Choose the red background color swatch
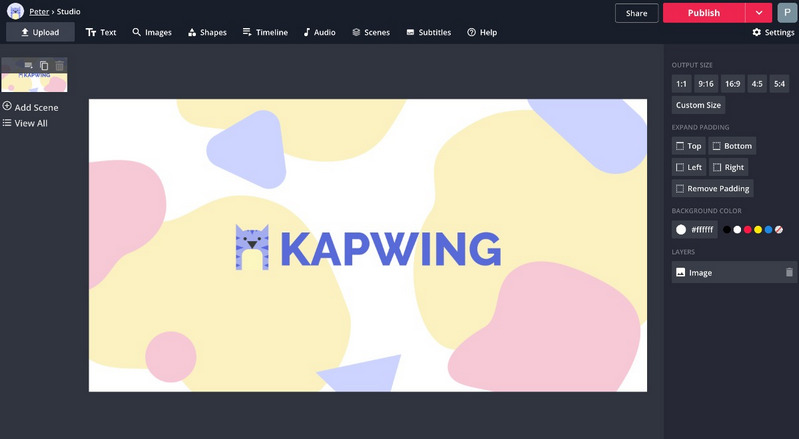Viewport: 799px width, 439px height. (x=748, y=230)
